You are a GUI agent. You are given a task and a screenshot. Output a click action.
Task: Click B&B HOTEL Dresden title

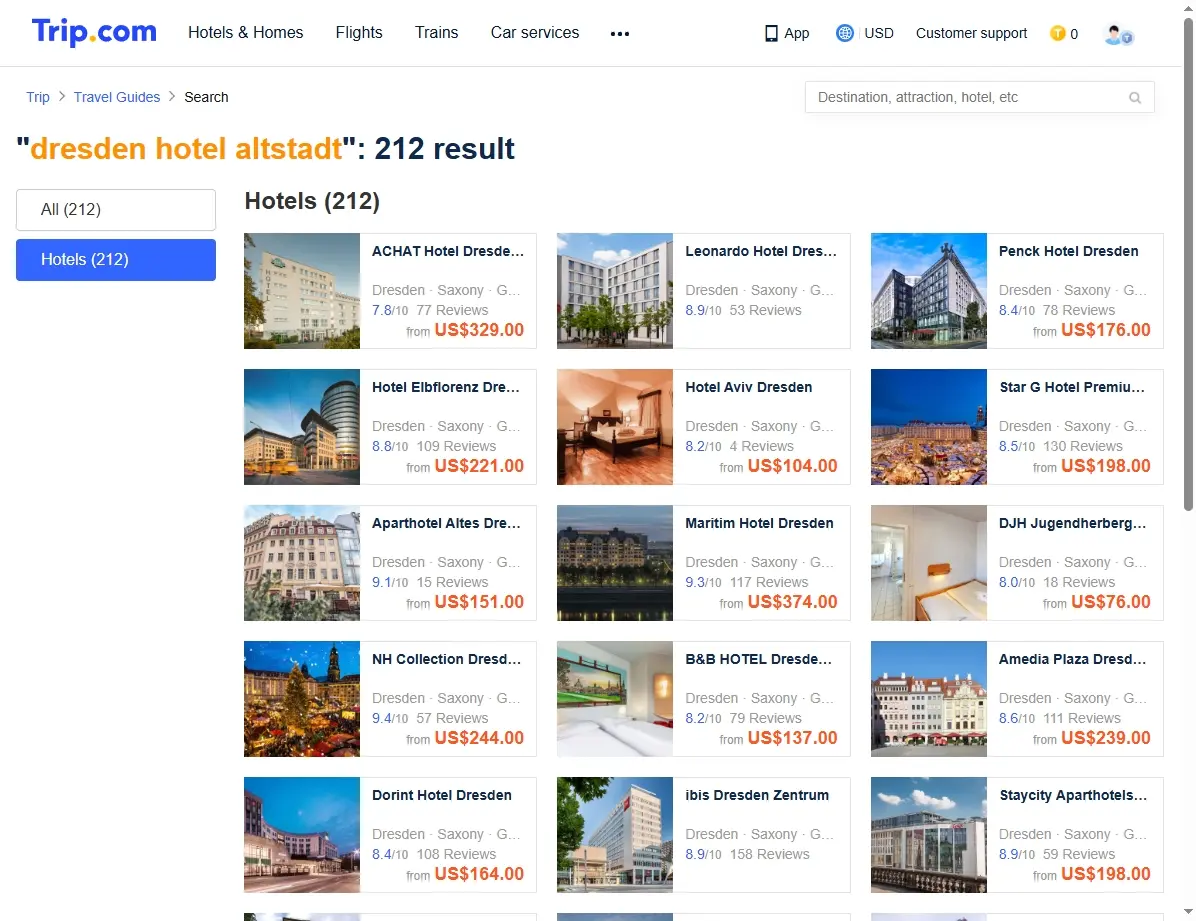tap(758, 659)
